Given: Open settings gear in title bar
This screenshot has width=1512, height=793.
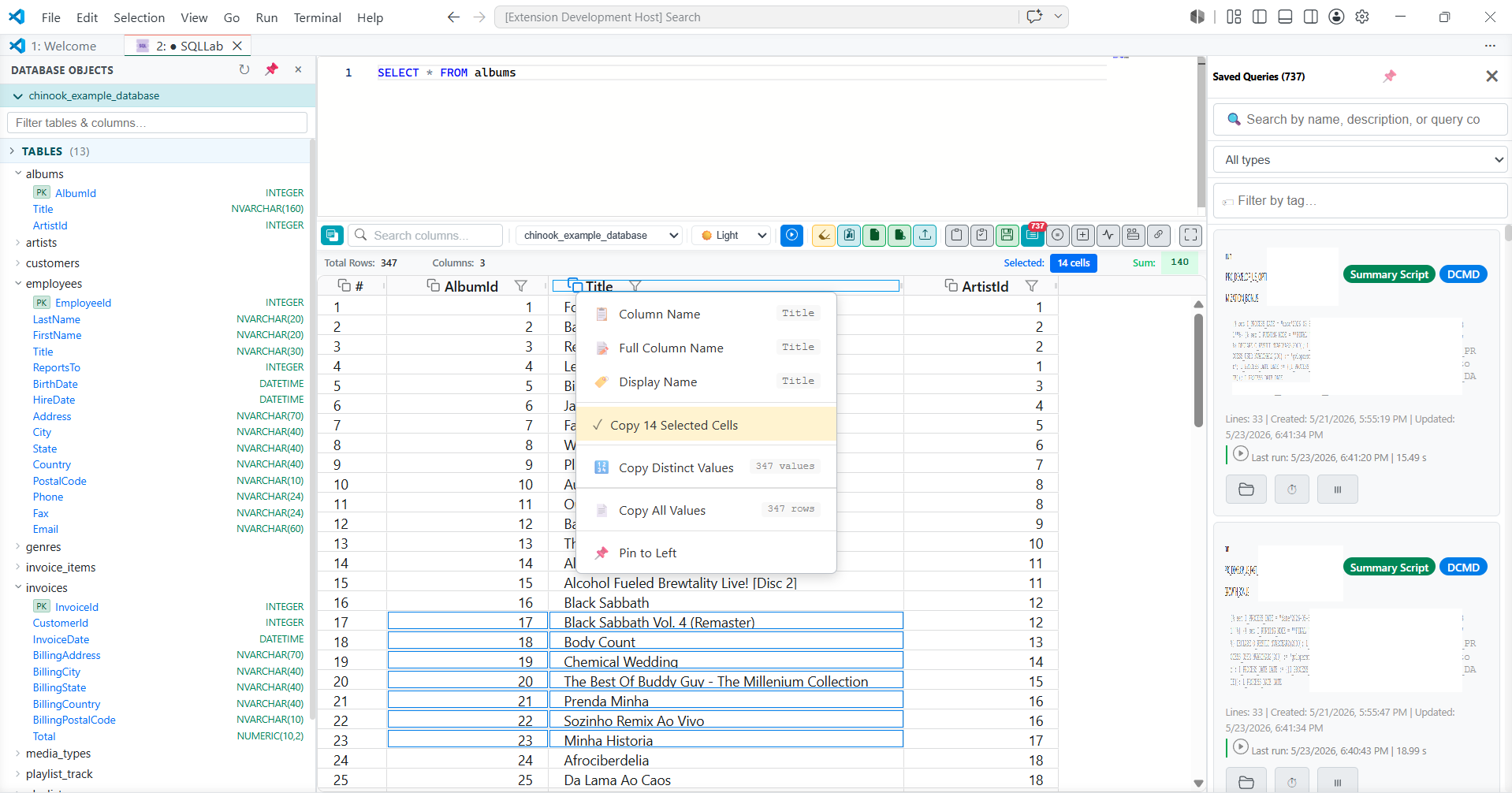Looking at the screenshot, I should (x=1362, y=17).
